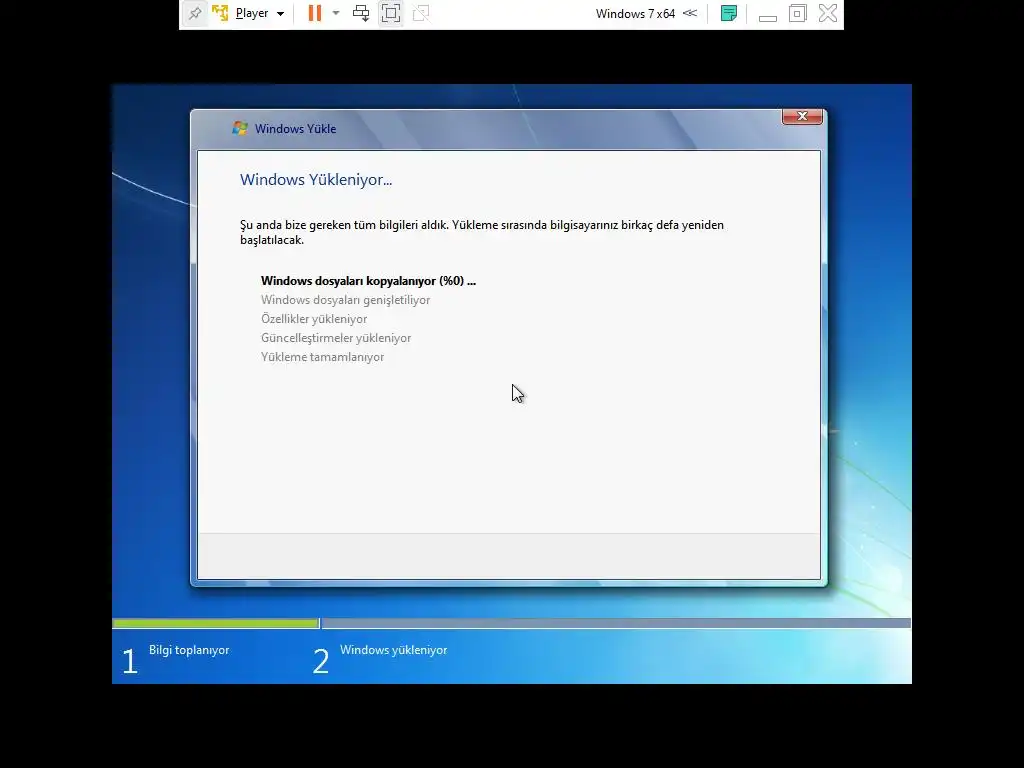
Task: Click 'Özellikler yükleniyor' step
Action: [314, 319]
